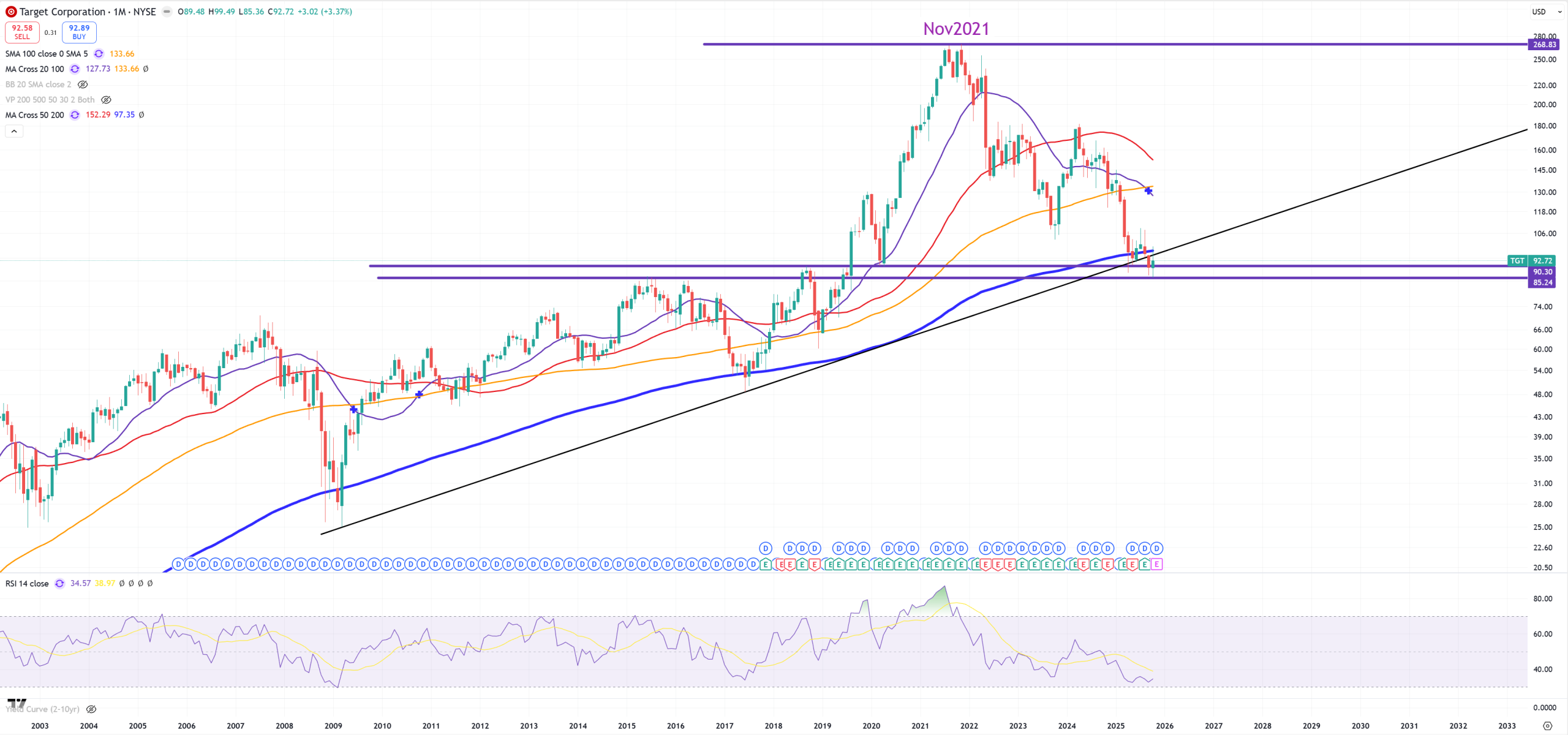Image resolution: width=1568 pixels, height=735 pixels.
Task: Open chart settings gear at bottom right
Action: point(1547,726)
